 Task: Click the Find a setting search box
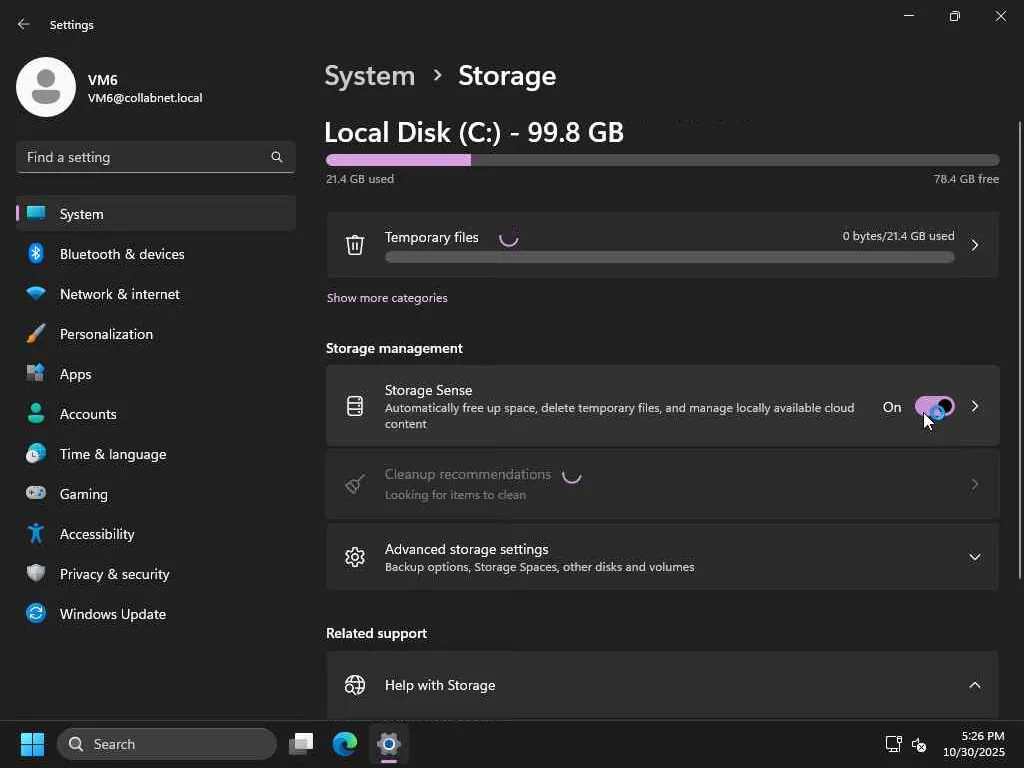145,157
